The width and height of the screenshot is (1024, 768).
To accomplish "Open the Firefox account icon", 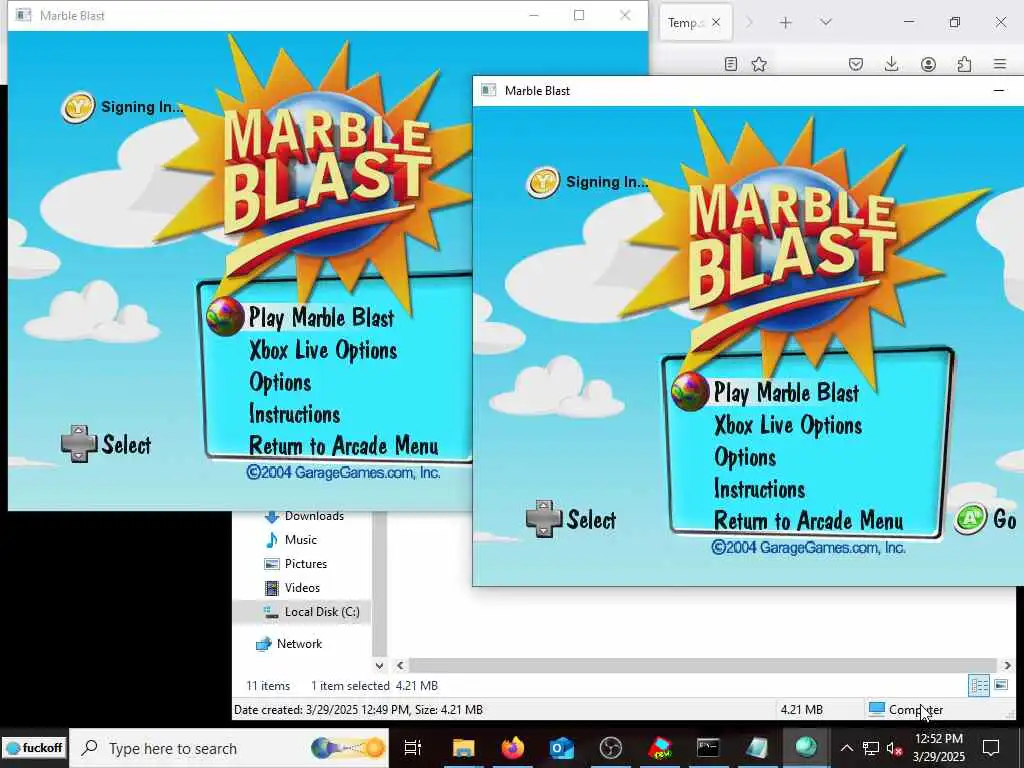I will tap(928, 64).
